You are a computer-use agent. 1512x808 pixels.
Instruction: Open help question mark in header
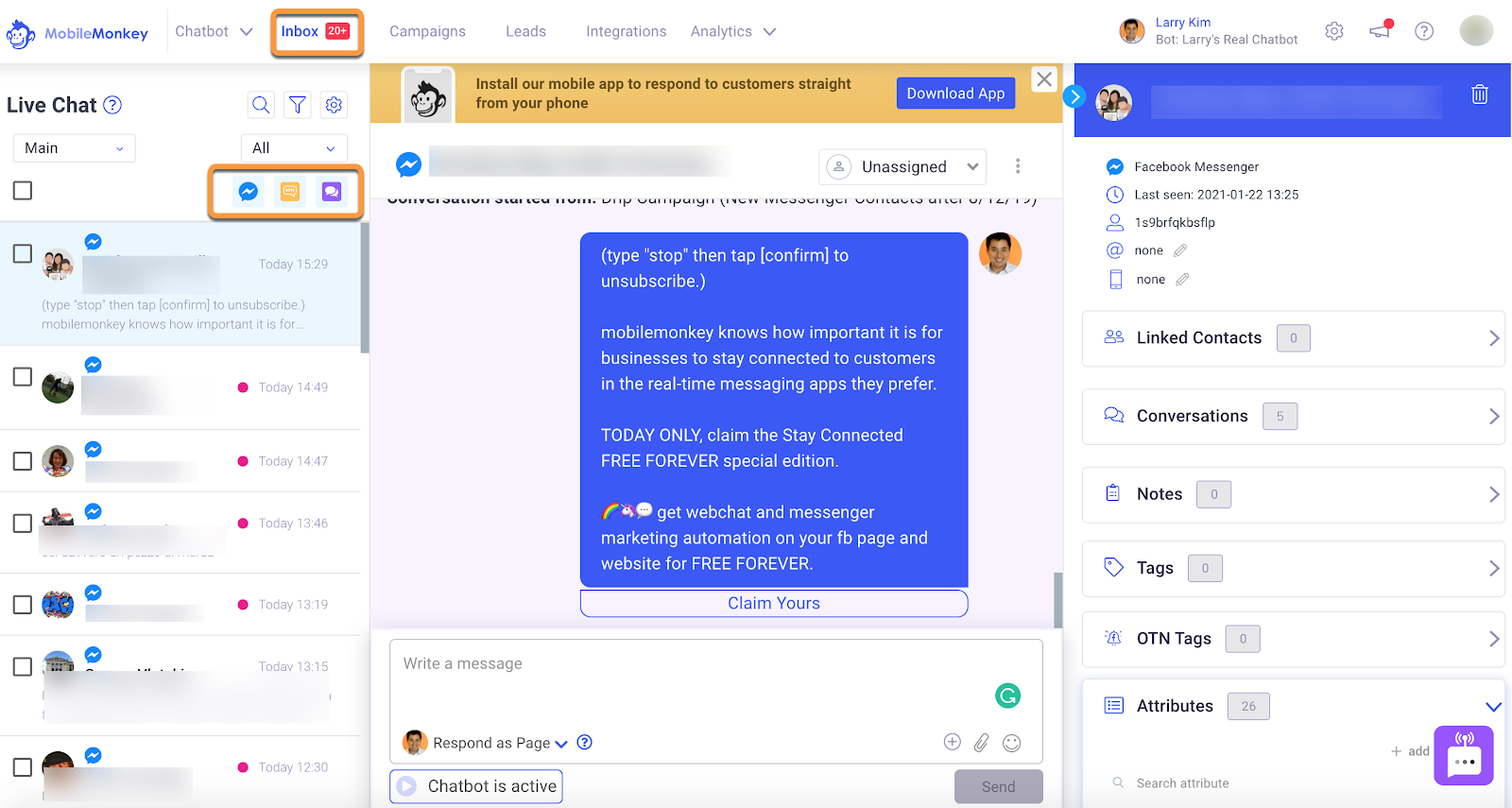point(1424,31)
